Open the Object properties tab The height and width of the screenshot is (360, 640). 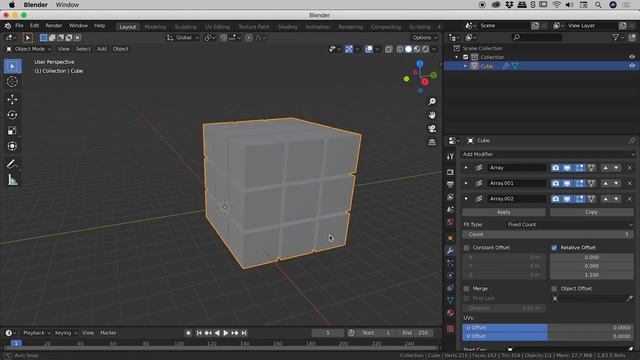(450, 238)
